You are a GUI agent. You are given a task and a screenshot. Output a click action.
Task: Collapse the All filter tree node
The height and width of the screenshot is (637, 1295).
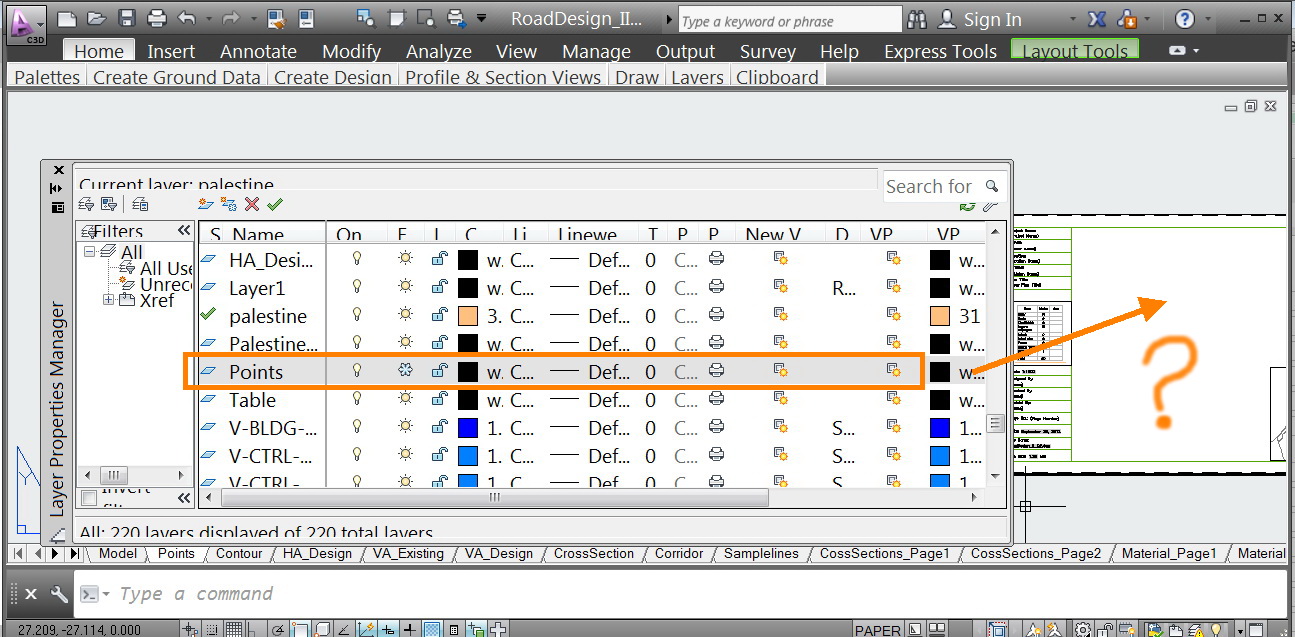89,251
